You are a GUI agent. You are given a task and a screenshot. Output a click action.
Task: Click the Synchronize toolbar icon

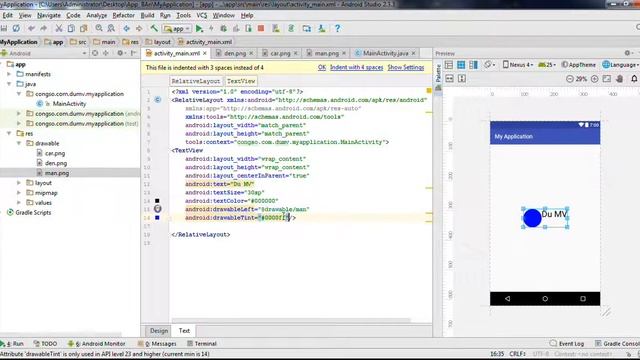(16, 29)
